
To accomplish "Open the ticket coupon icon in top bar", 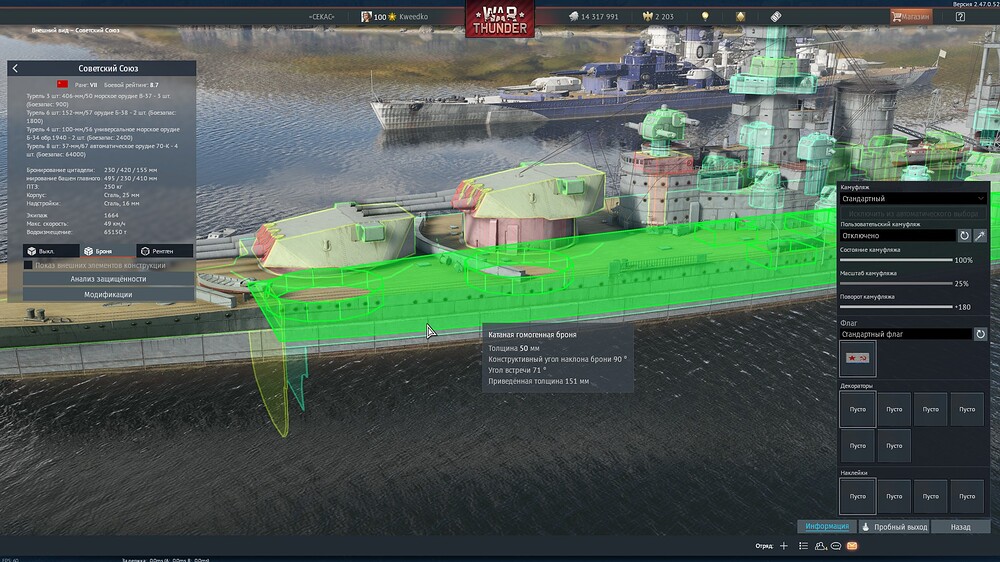I will 776,17.
